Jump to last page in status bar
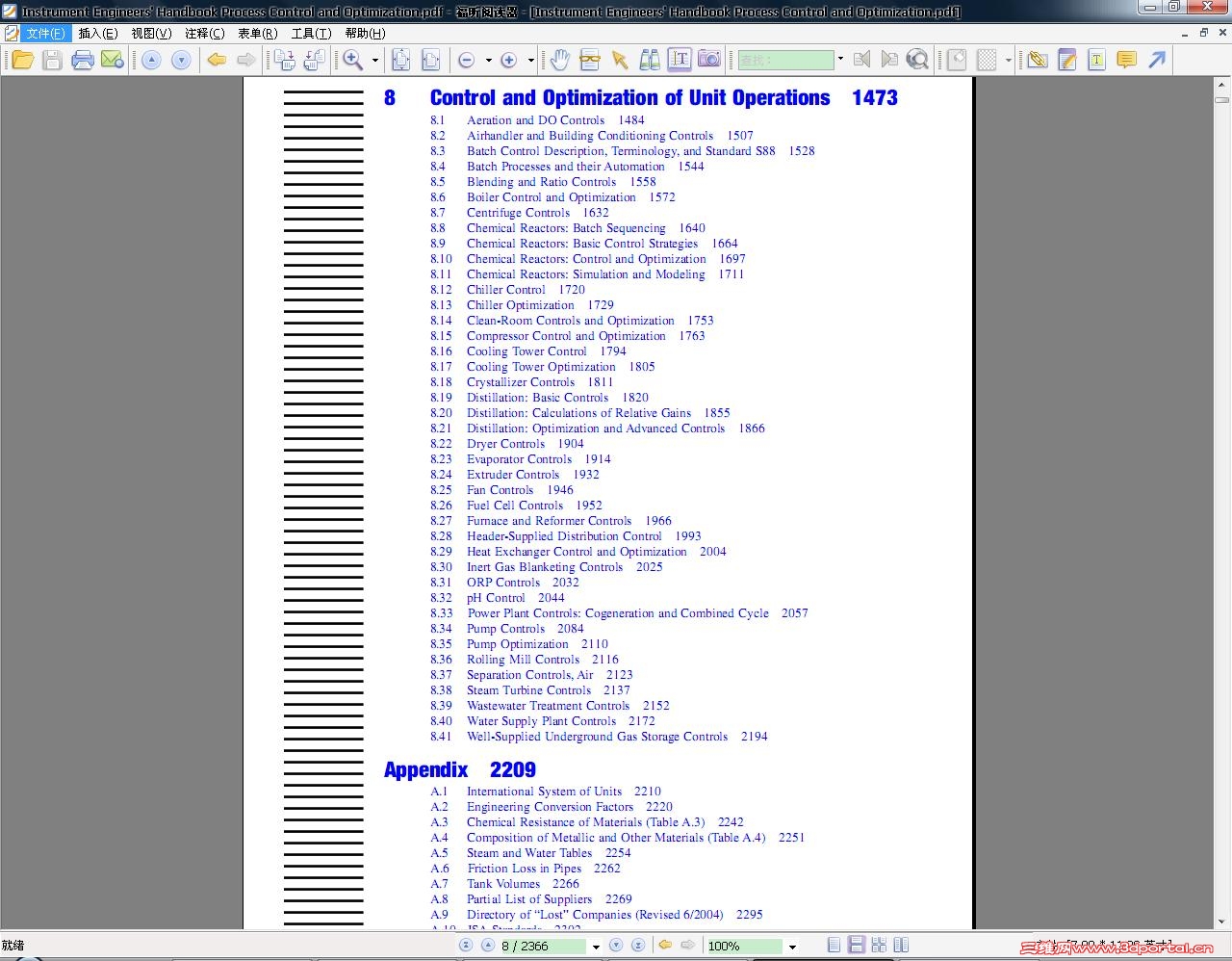Screen dimensions: 1232x961 tap(637, 946)
